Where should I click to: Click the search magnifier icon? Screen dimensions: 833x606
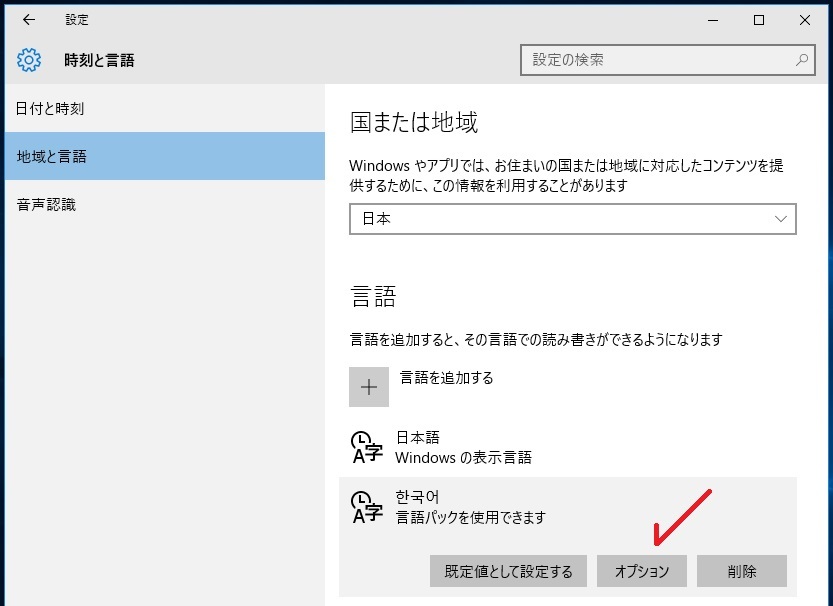pyautogui.click(x=801, y=60)
